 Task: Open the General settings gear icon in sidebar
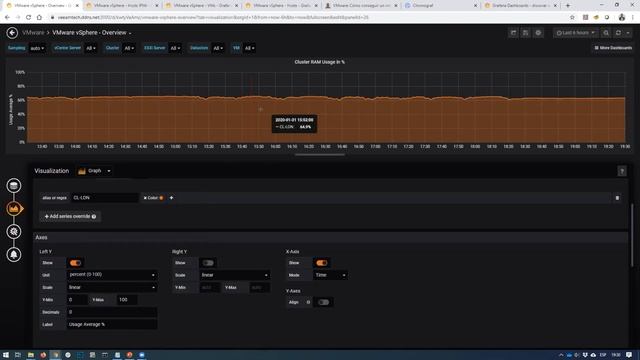point(13,231)
